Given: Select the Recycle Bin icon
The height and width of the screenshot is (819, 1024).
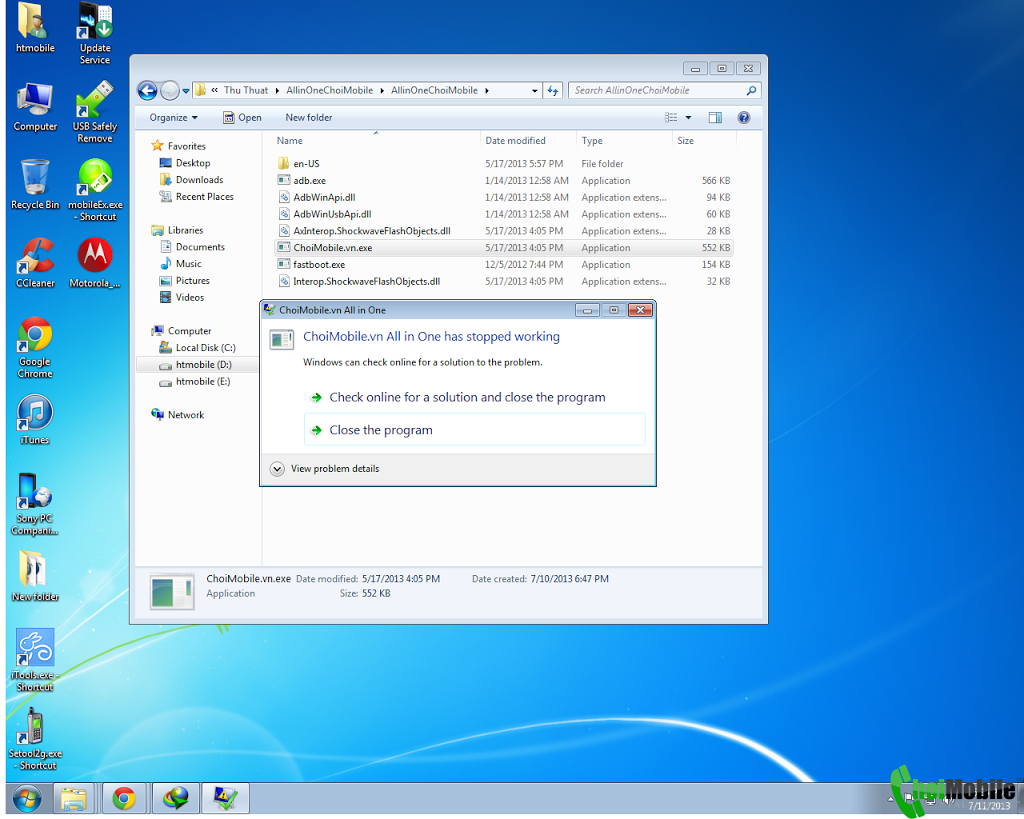Looking at the screenshot, I should pos(35,184).
